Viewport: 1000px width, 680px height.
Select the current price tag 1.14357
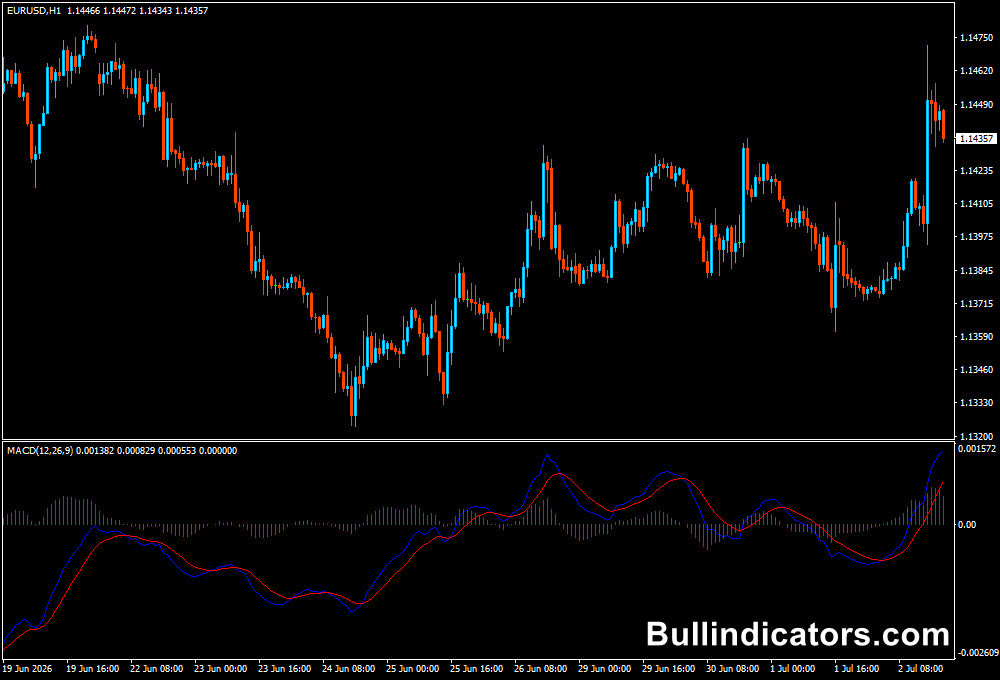(976, 138)
